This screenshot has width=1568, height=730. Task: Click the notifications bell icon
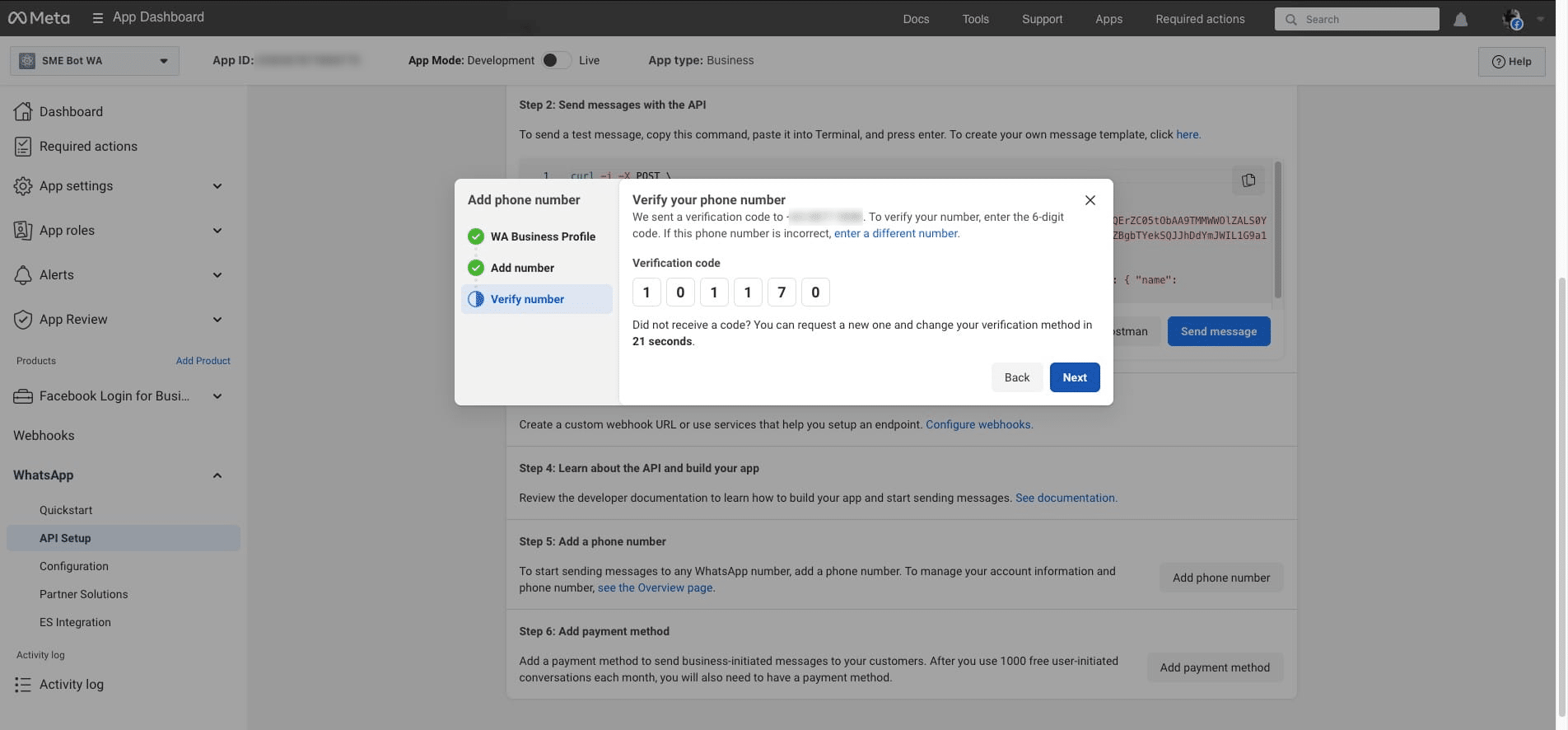pos(1460,19)
